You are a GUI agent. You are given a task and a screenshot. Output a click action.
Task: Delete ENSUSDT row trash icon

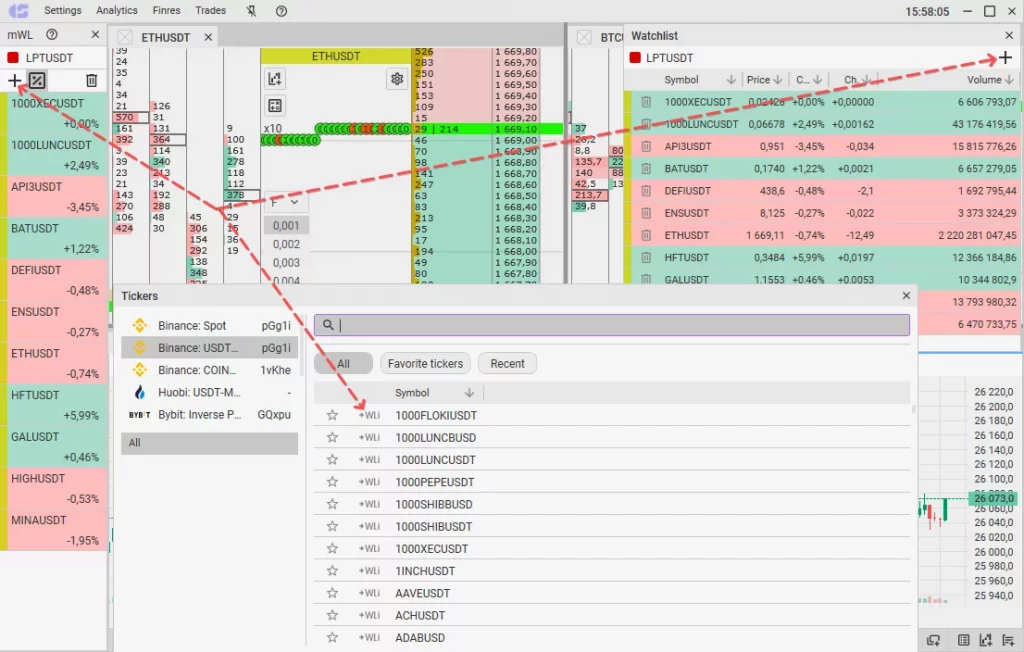click(646, 213)
